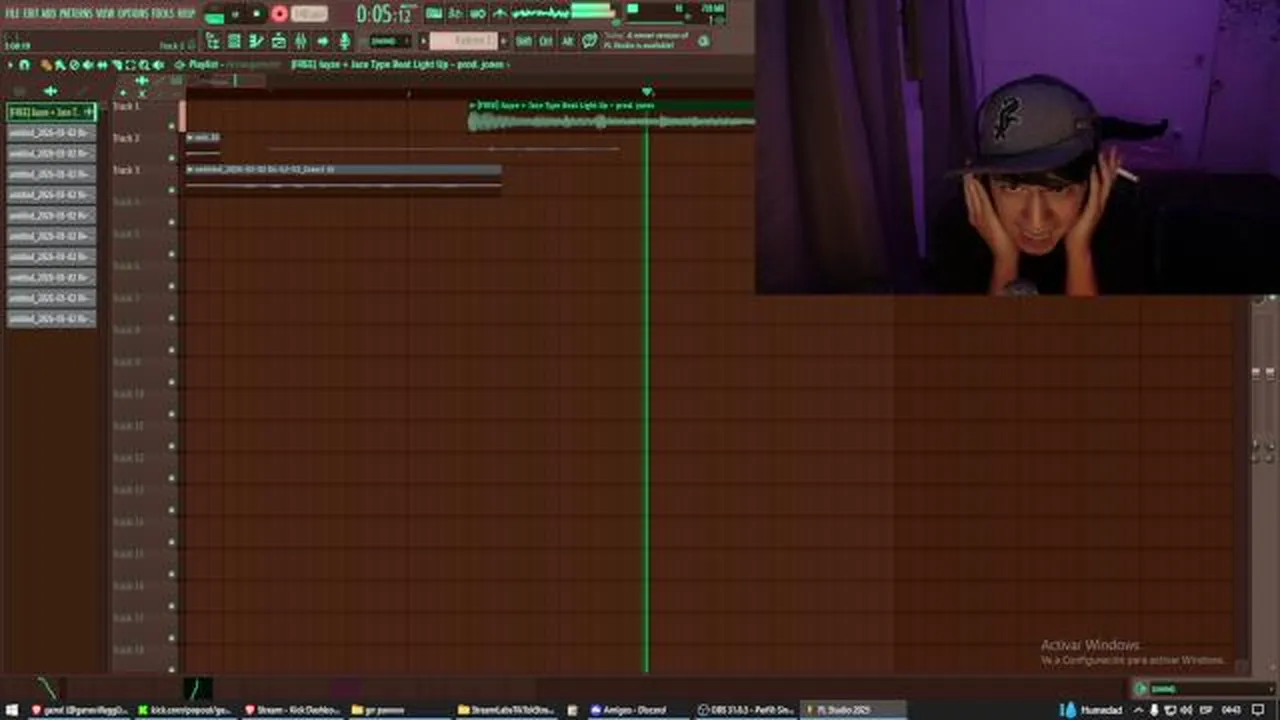Click the Playlist title label
The width and height of the screenshot is (1280, 720).
tap(204, 64)
